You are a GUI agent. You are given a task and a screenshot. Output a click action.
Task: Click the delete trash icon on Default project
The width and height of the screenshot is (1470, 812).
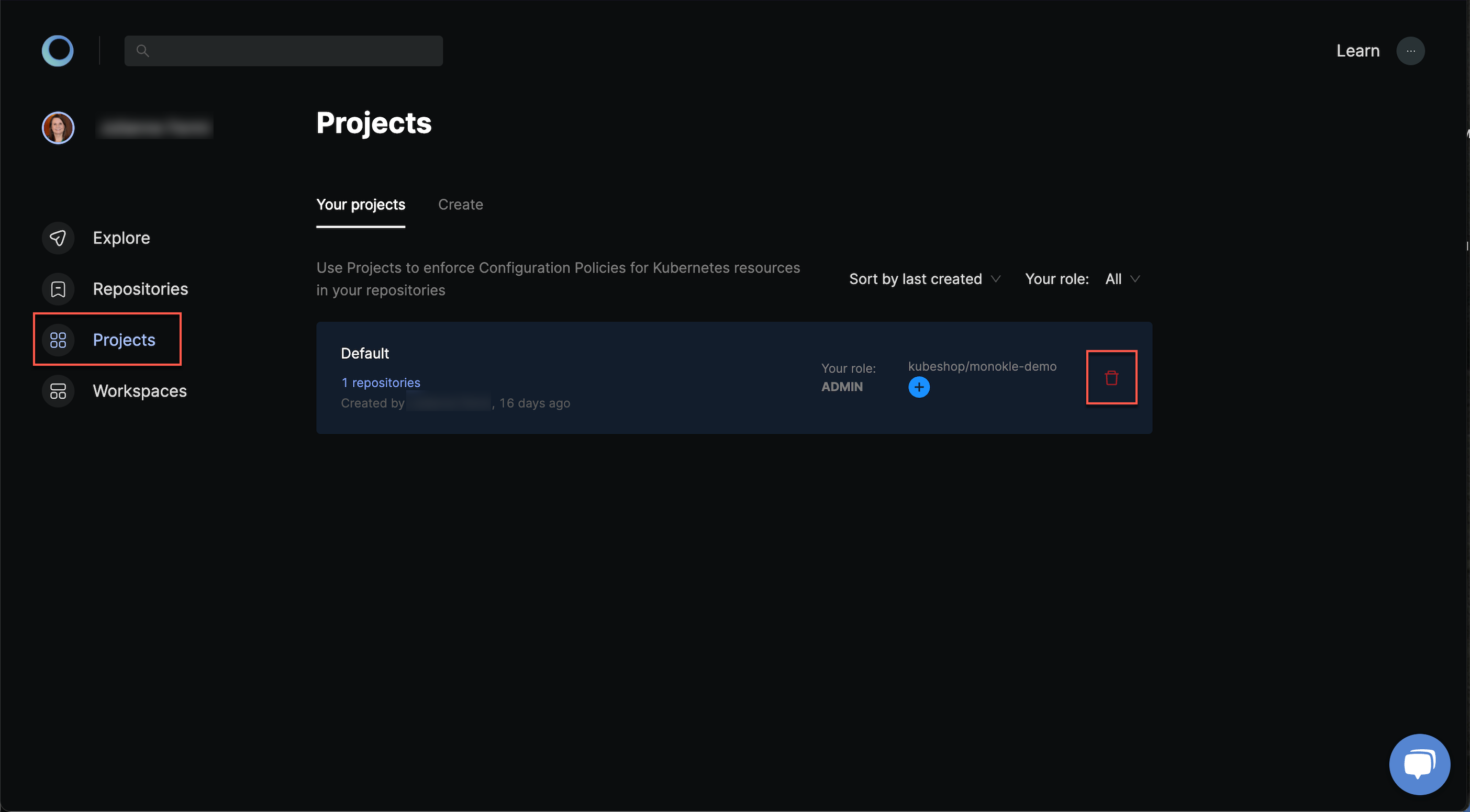coord(1111,377)
